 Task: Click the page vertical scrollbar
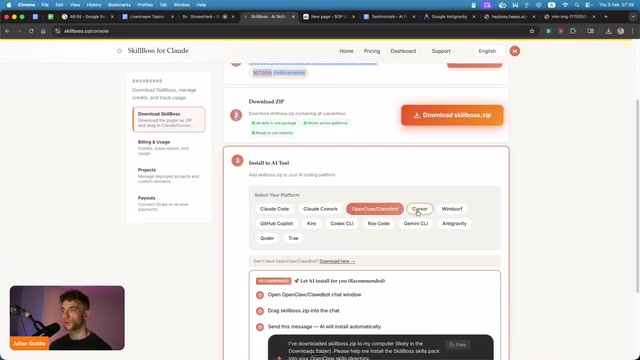click(637, 196)
